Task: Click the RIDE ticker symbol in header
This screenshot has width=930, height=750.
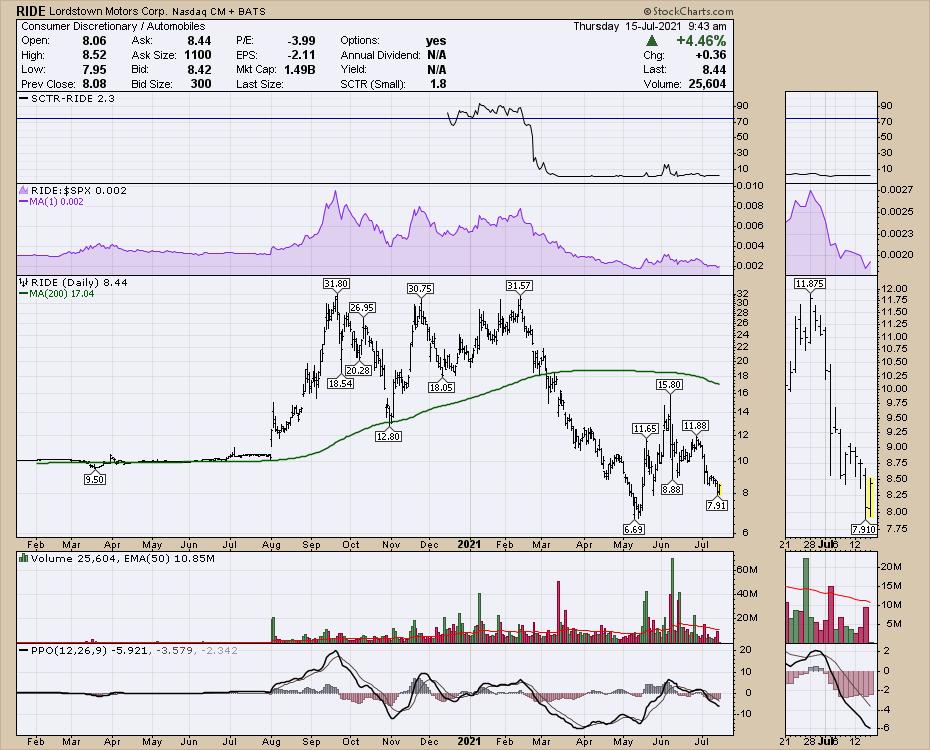Action: tap(31, 11)
